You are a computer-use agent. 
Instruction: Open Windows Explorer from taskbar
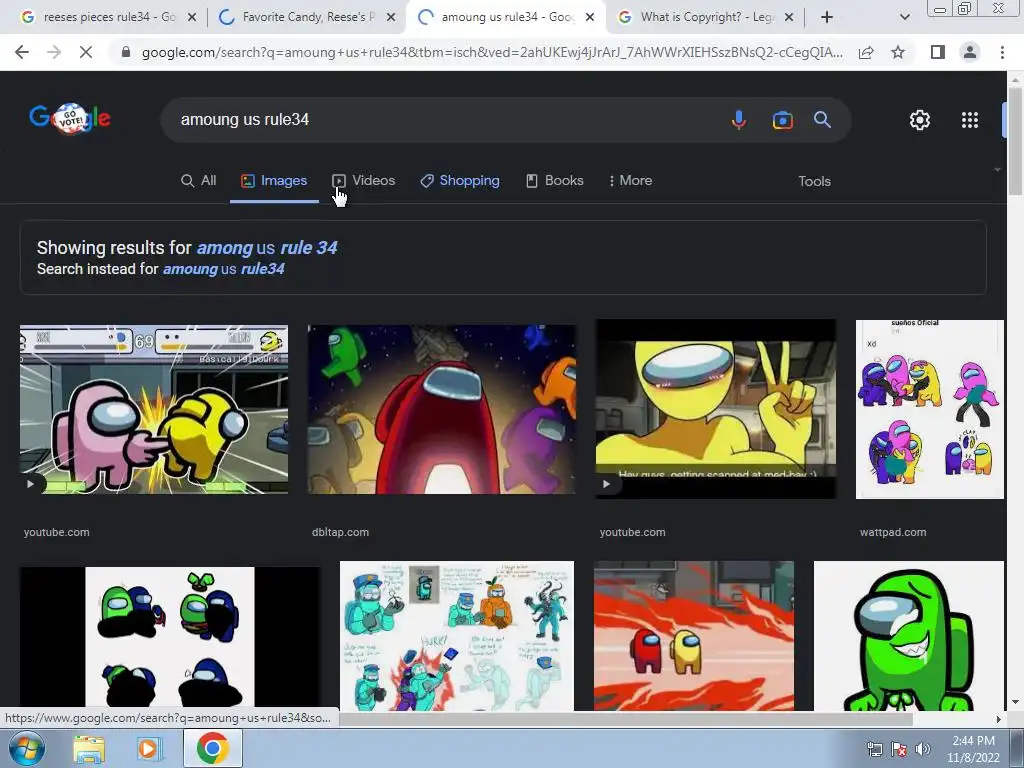point(89,749)
